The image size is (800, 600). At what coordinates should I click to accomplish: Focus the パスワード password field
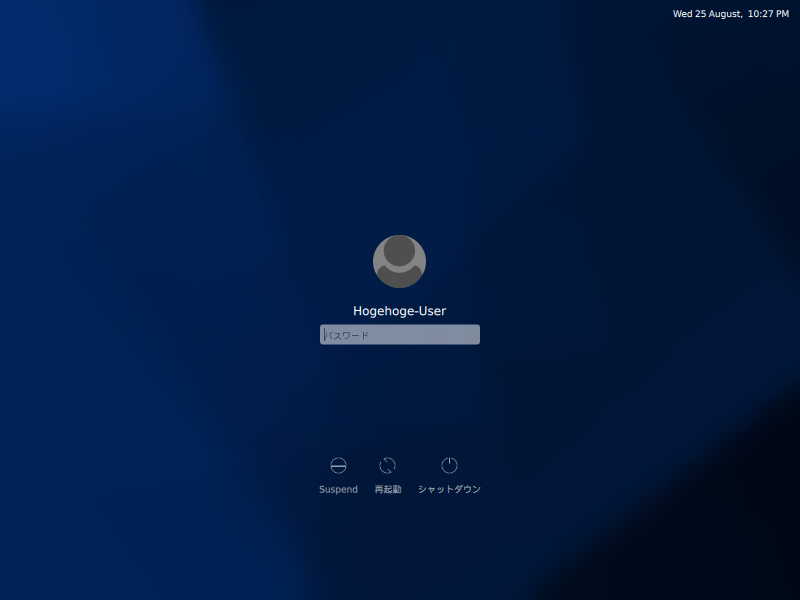(x=400, y=335)
